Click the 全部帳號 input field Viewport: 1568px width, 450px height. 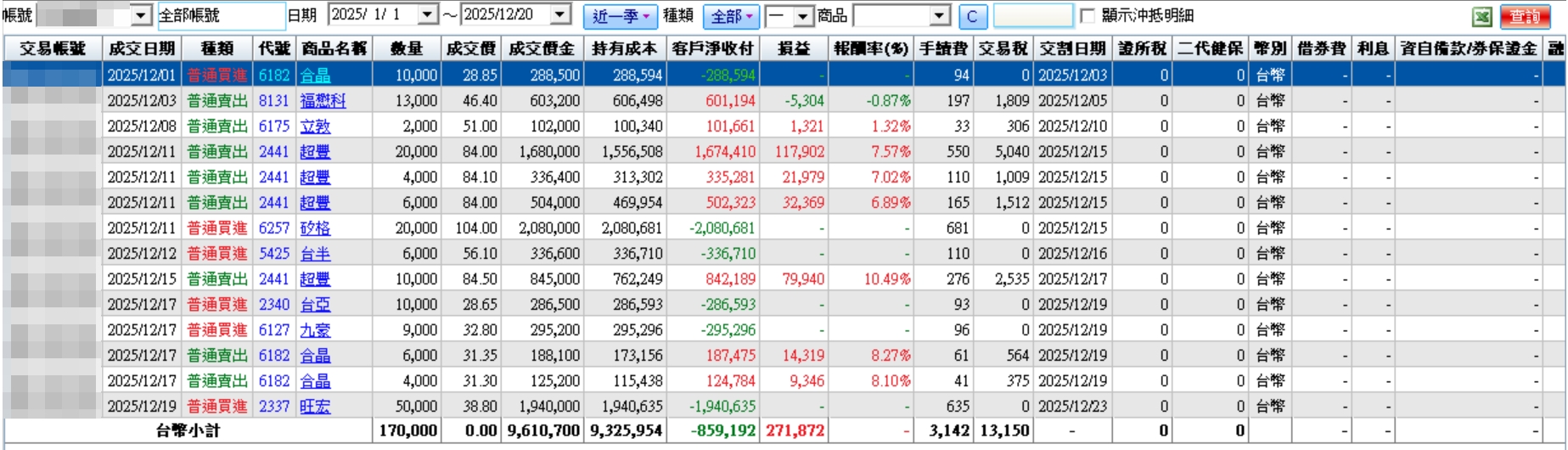(221, 15)
